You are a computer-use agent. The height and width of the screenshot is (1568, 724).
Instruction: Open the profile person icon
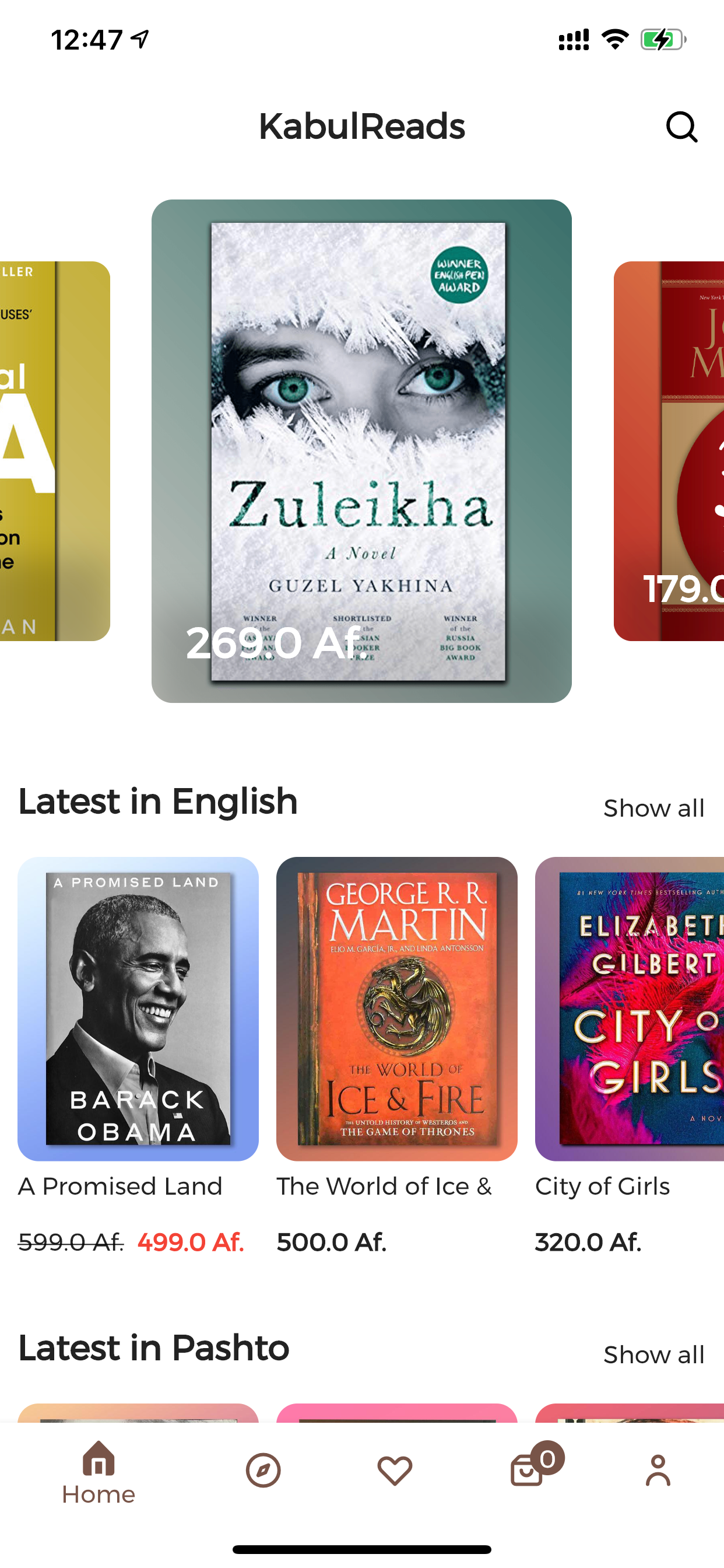pos(658,1471)
